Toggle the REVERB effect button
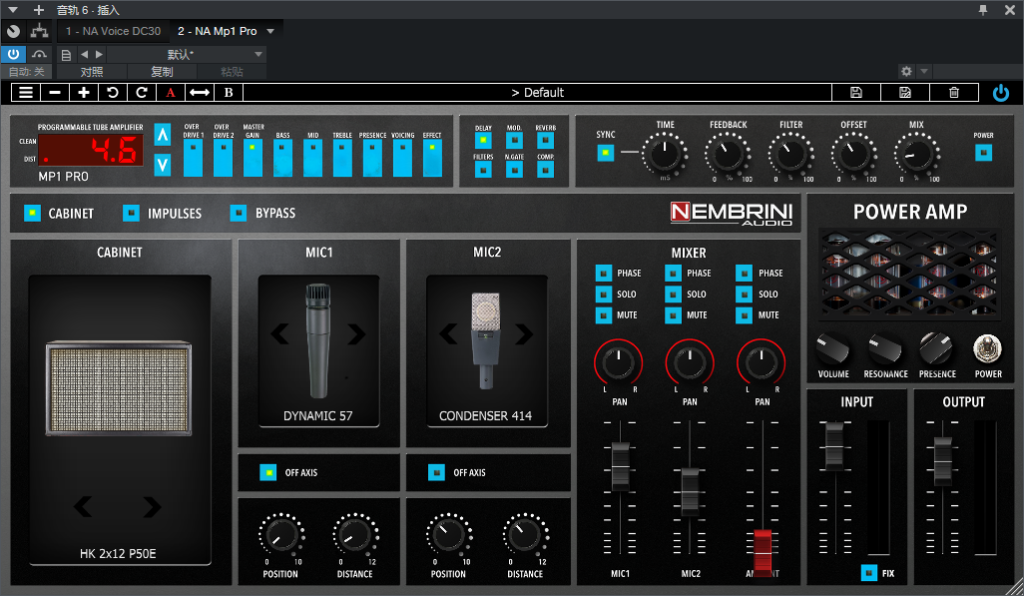This screenshot has width=1024, height=596. click(x=545, y=140)
